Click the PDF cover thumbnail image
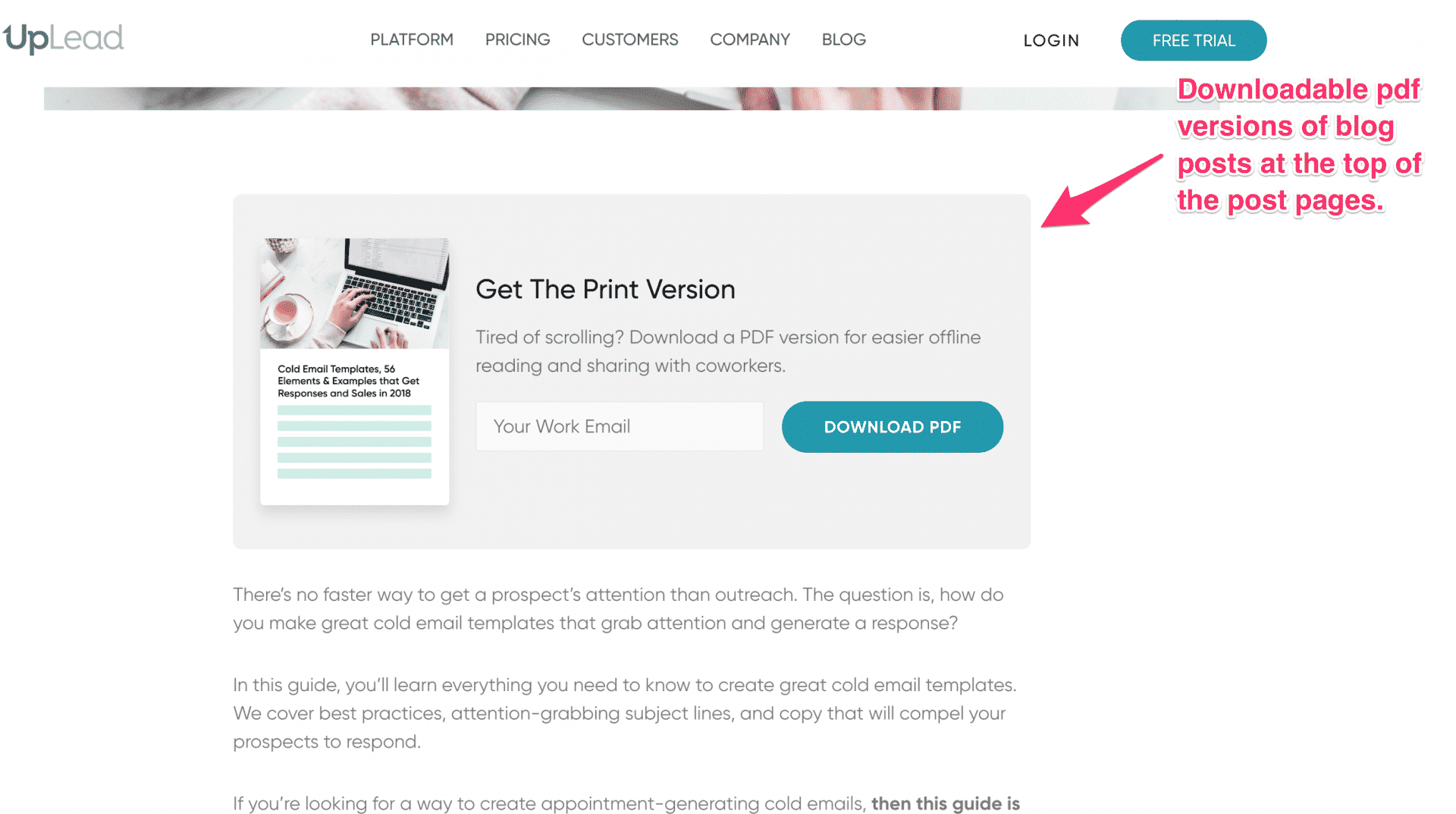The width and height of the screenshot is (1456, 814). [x=355, y=372]
